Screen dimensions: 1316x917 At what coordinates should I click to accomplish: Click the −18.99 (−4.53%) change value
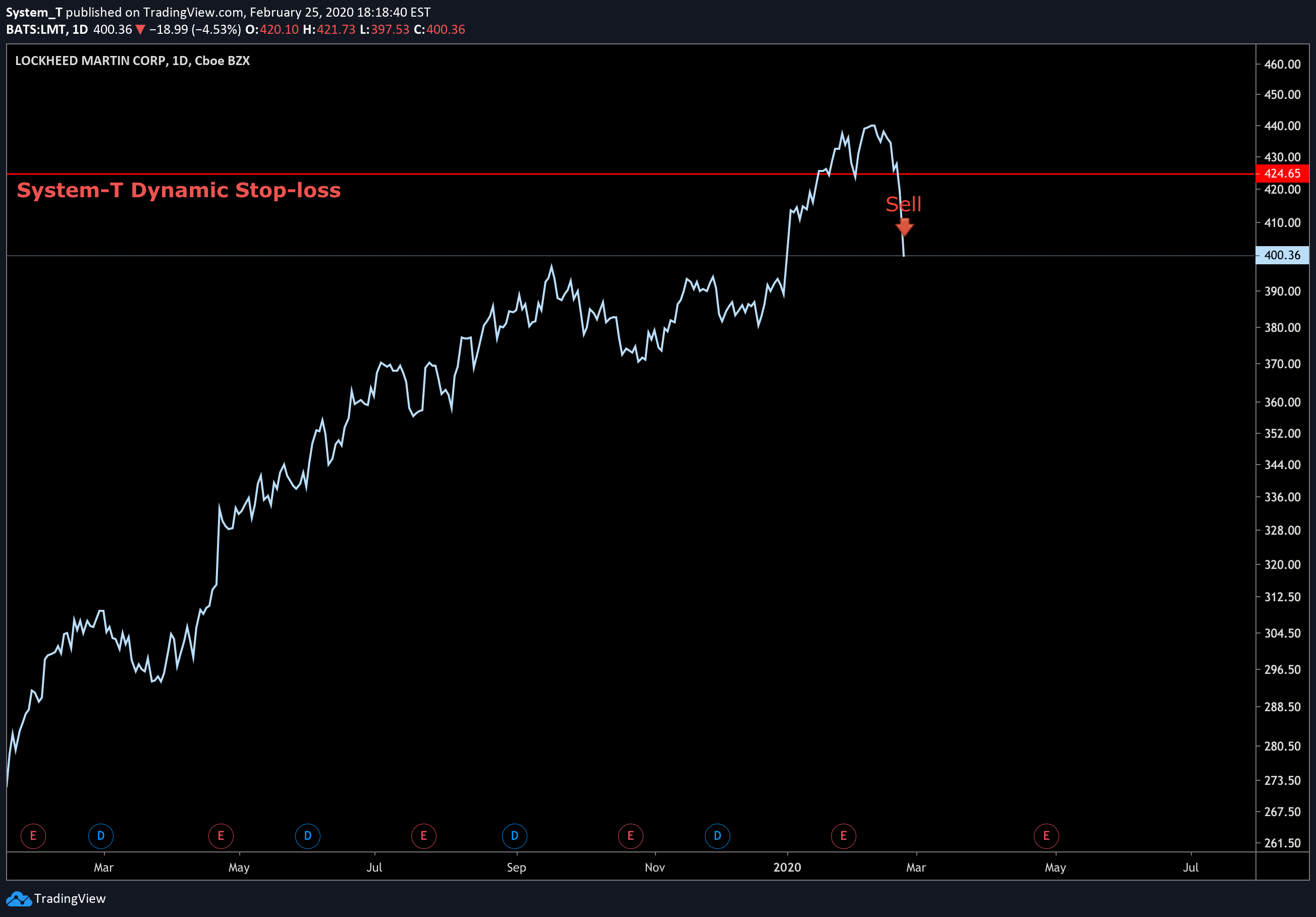[195, 30]
